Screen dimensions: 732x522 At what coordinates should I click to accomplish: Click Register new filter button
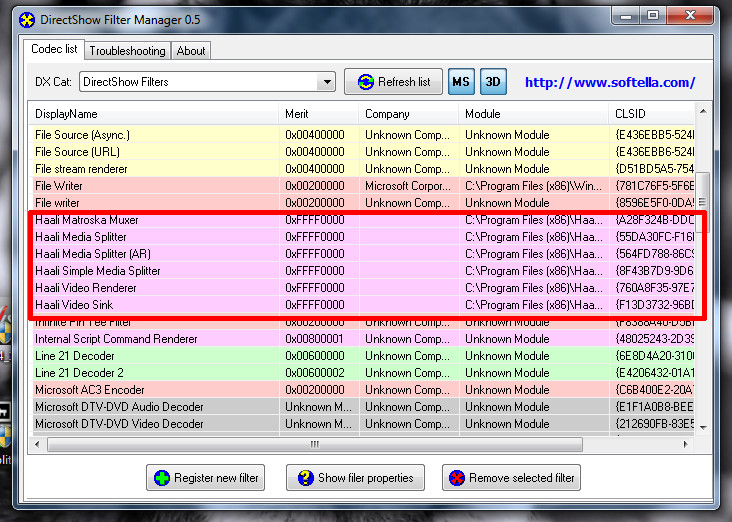205,478
